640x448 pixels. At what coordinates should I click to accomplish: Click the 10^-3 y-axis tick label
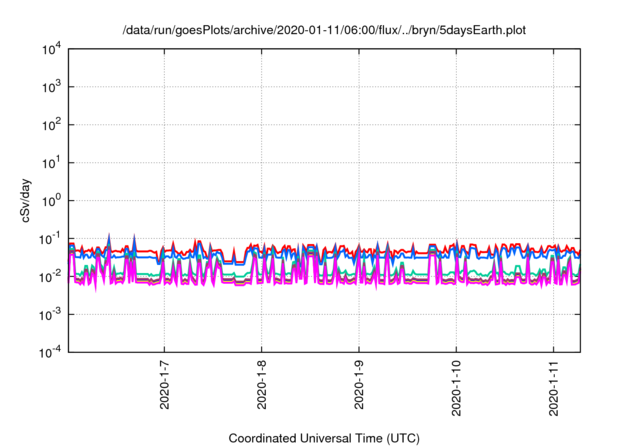click(x=50, y=315)
